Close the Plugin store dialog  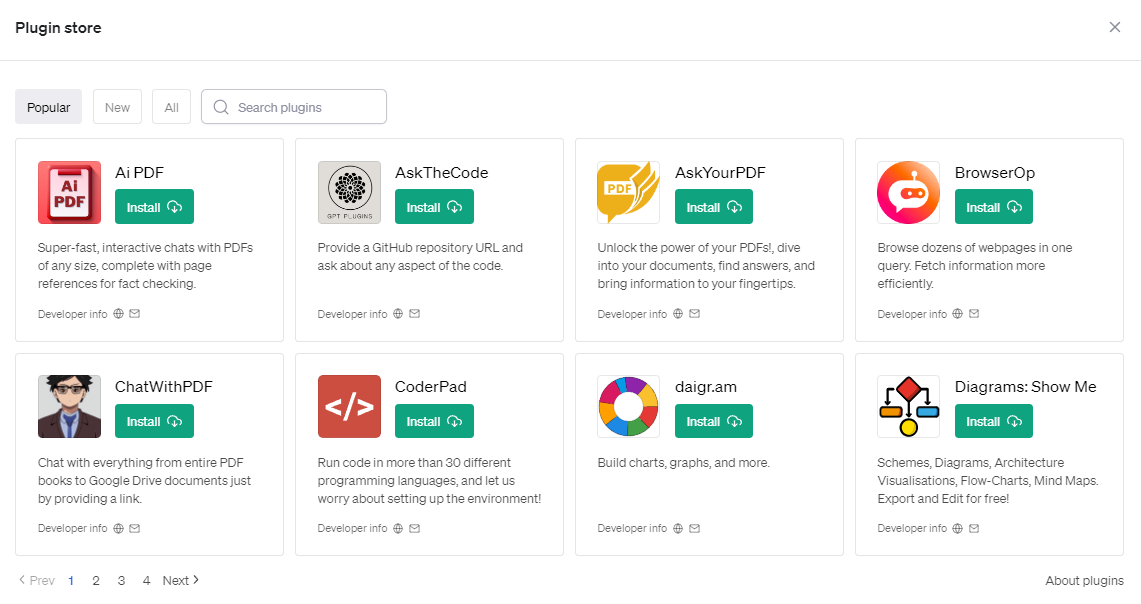pyautogui.click(x=1115, y=27)
